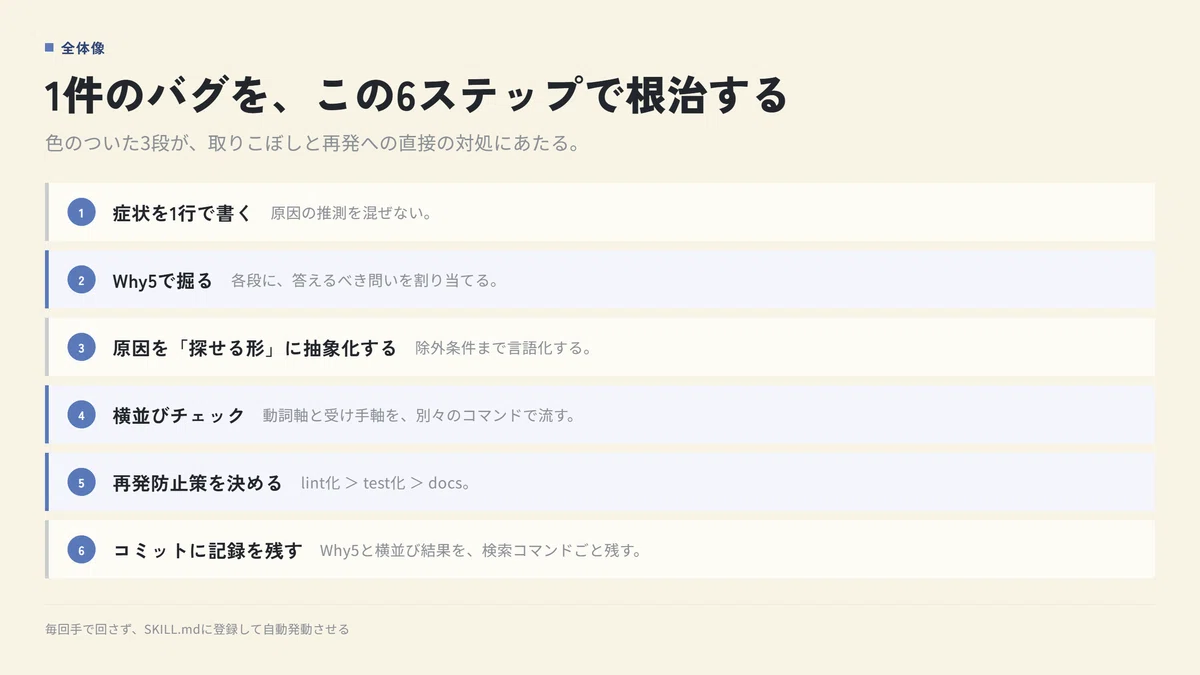Select the Why5で掘る step title

pos(162,280)
